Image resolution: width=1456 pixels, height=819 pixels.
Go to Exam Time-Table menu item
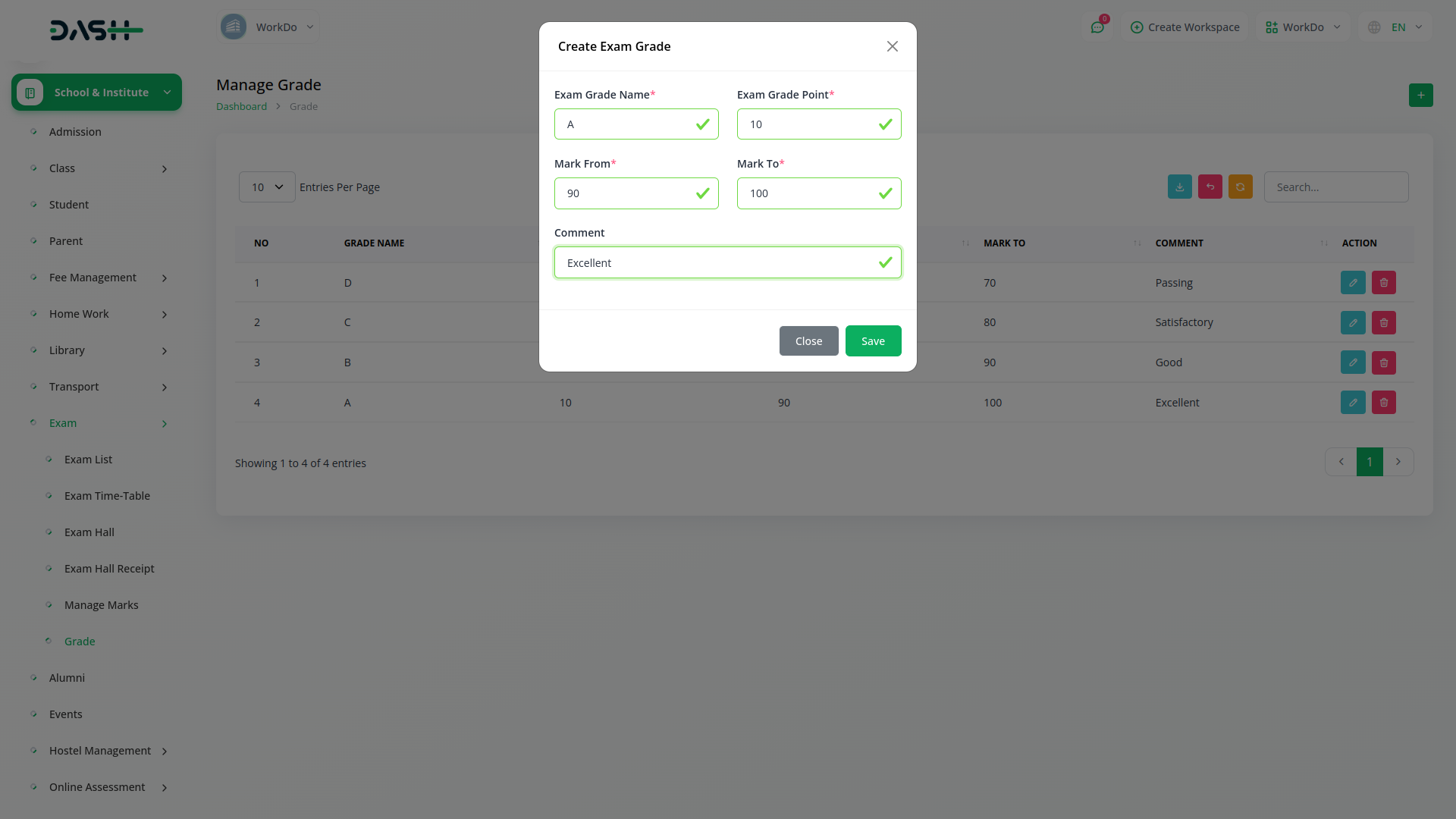pos(107,496)
